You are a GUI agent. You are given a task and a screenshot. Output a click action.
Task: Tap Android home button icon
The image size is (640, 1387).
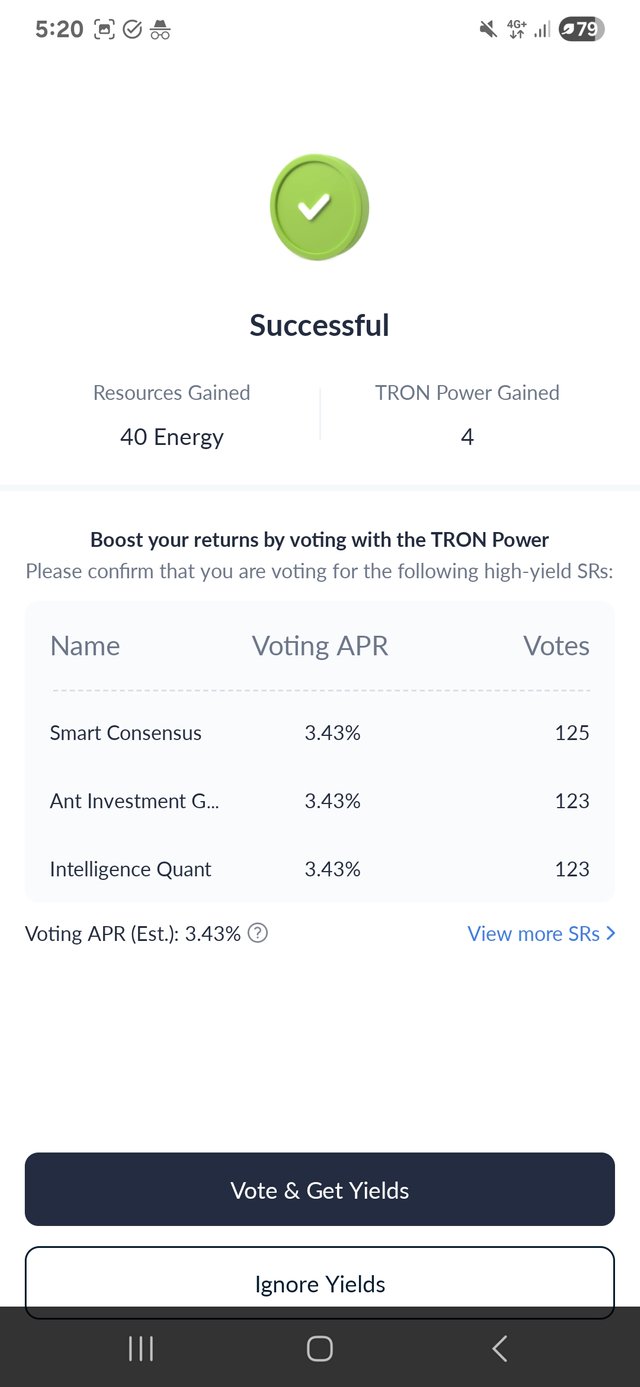(320, 1348)
